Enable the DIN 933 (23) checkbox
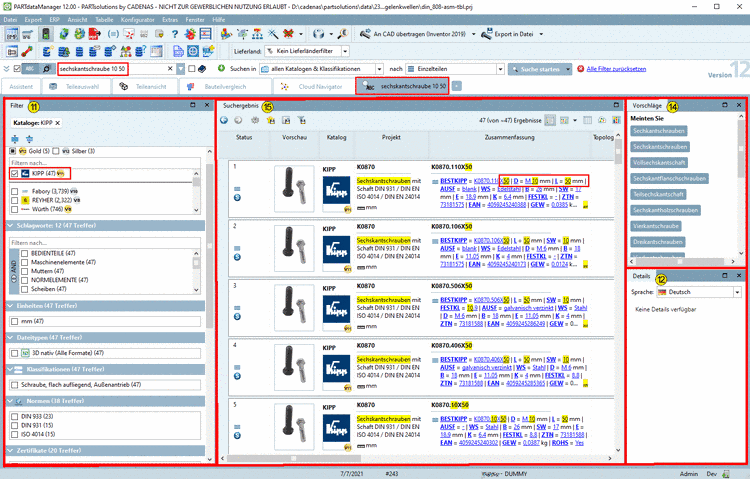The height and width of the screenshot is (479, 750). pos(14,415)
